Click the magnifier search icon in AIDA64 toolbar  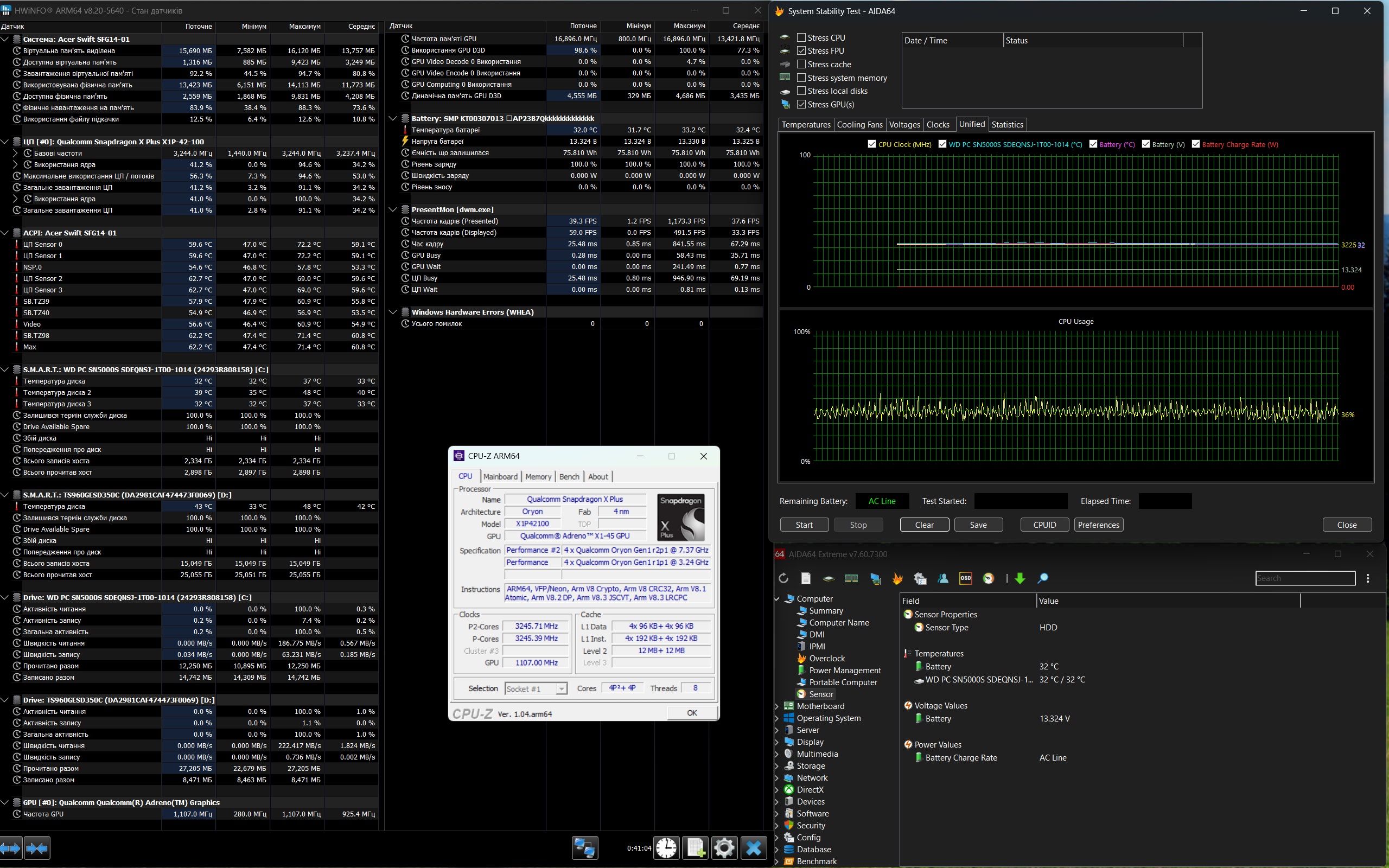pos(1043,578)
